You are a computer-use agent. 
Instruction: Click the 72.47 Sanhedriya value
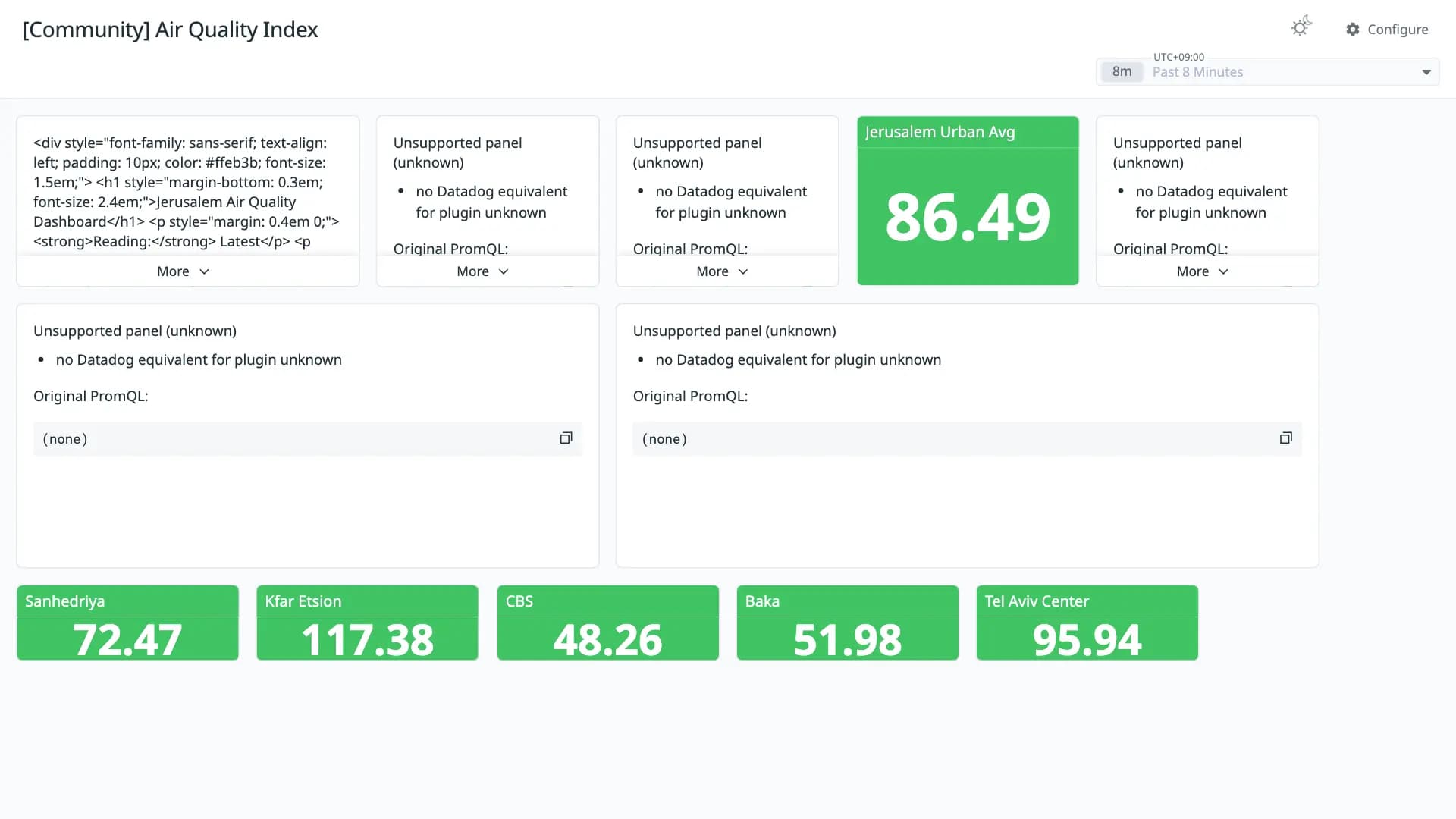(x=127, y=639)
